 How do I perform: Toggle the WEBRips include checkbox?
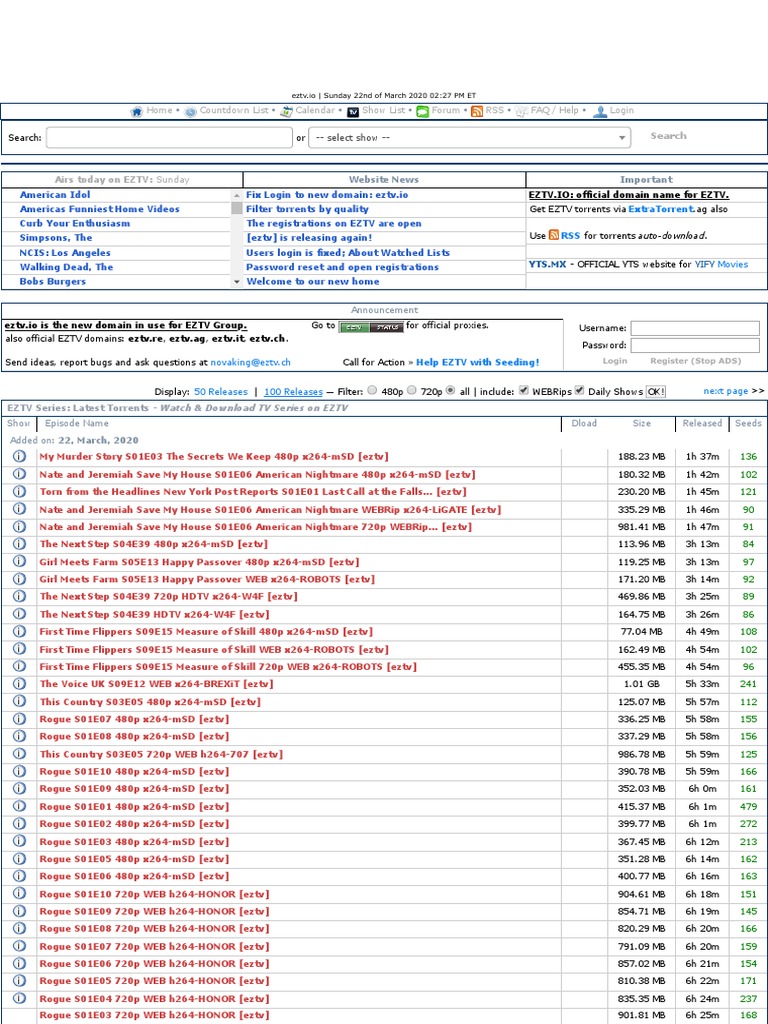tap(524, 391)
